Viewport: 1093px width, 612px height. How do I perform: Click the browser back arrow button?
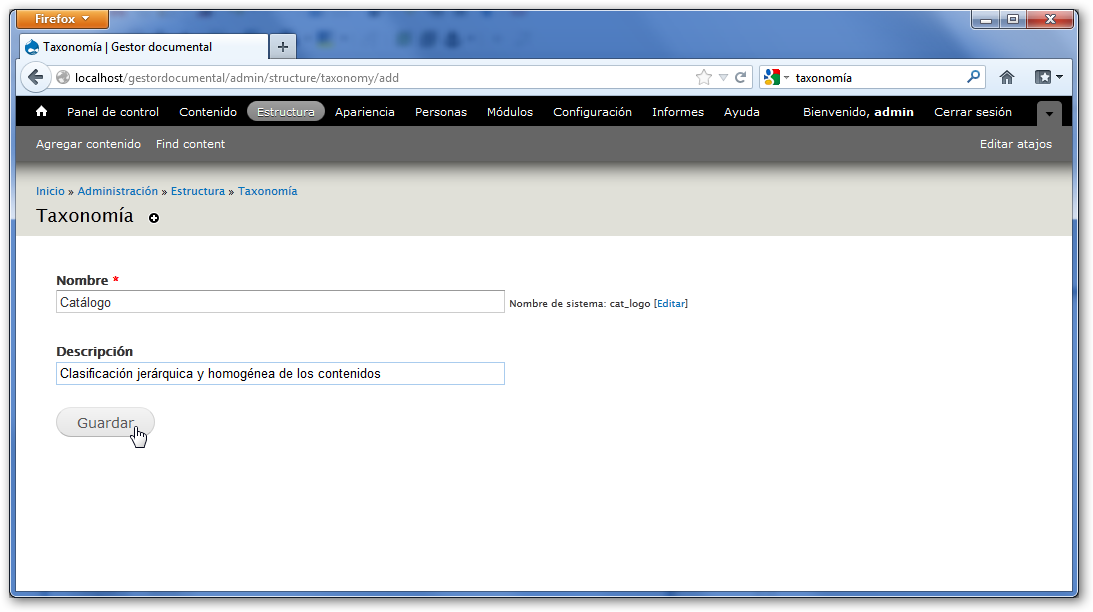click(35, 77)
